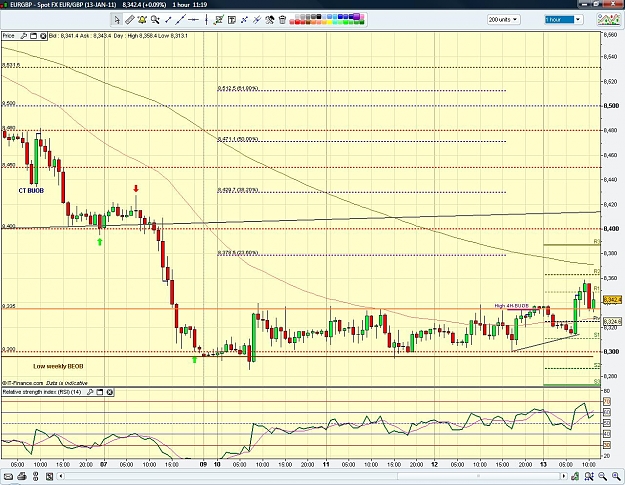Click the current price tag 8,342.4

612,300
